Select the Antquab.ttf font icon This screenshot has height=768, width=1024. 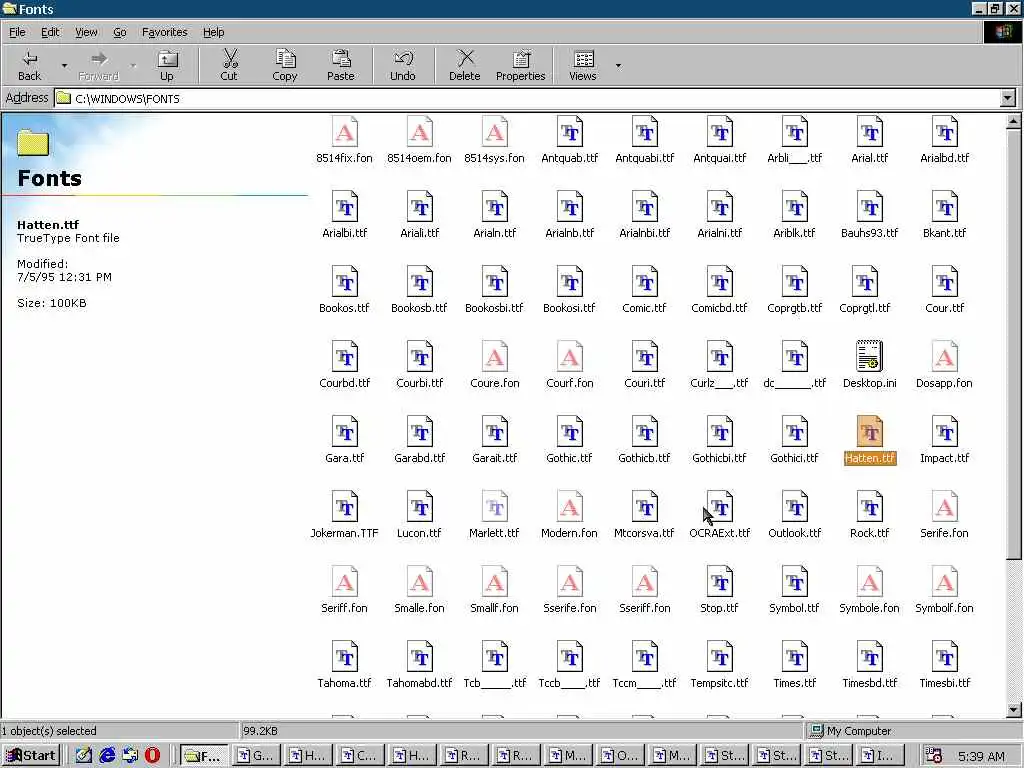(x=569, y=132)
